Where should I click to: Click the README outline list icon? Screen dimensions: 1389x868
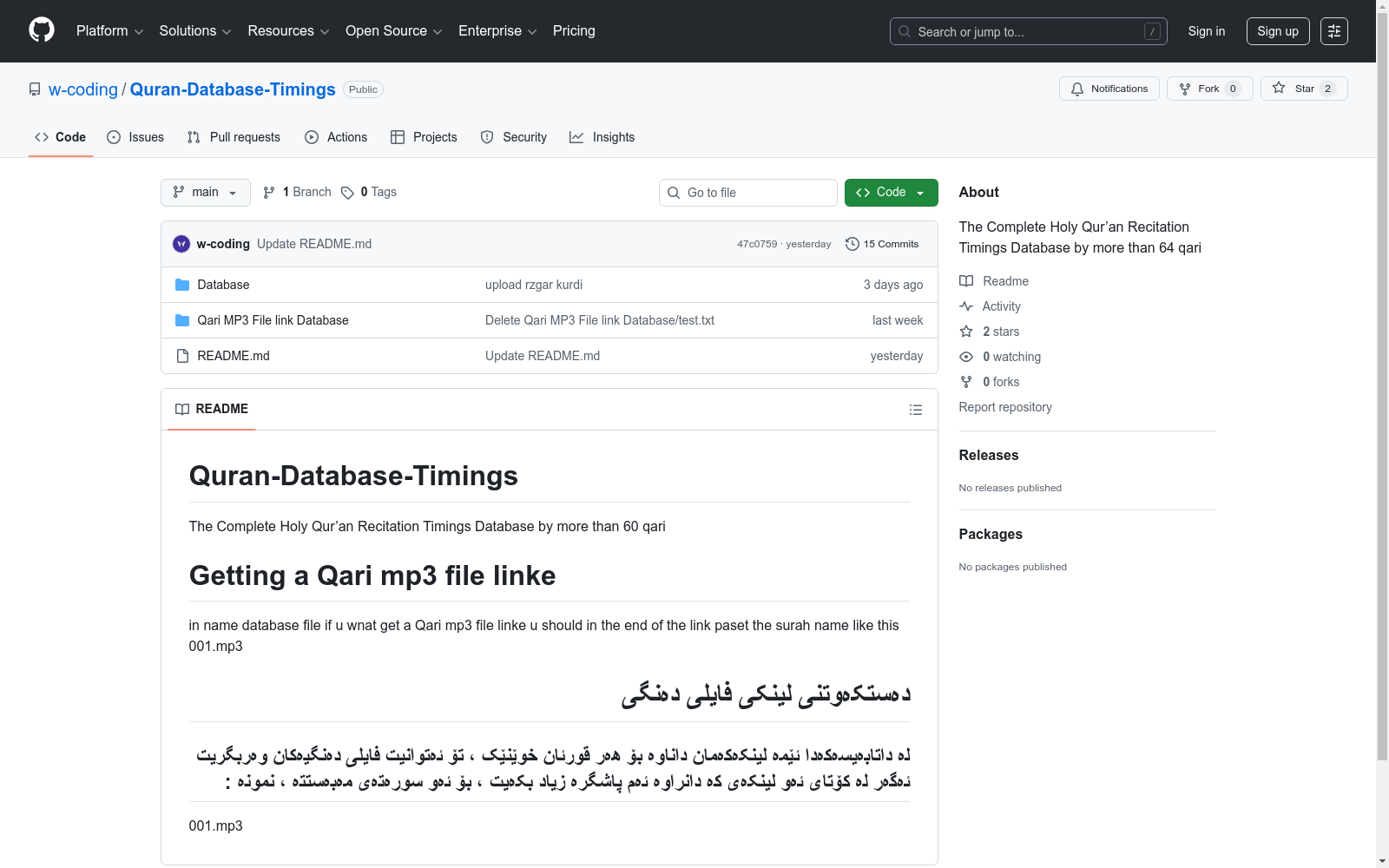[915, 410]
